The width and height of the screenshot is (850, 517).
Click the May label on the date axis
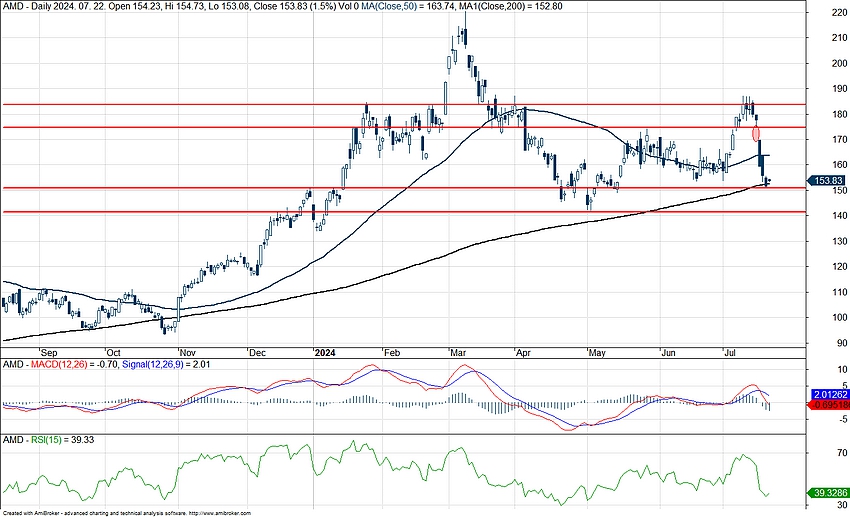597,353
